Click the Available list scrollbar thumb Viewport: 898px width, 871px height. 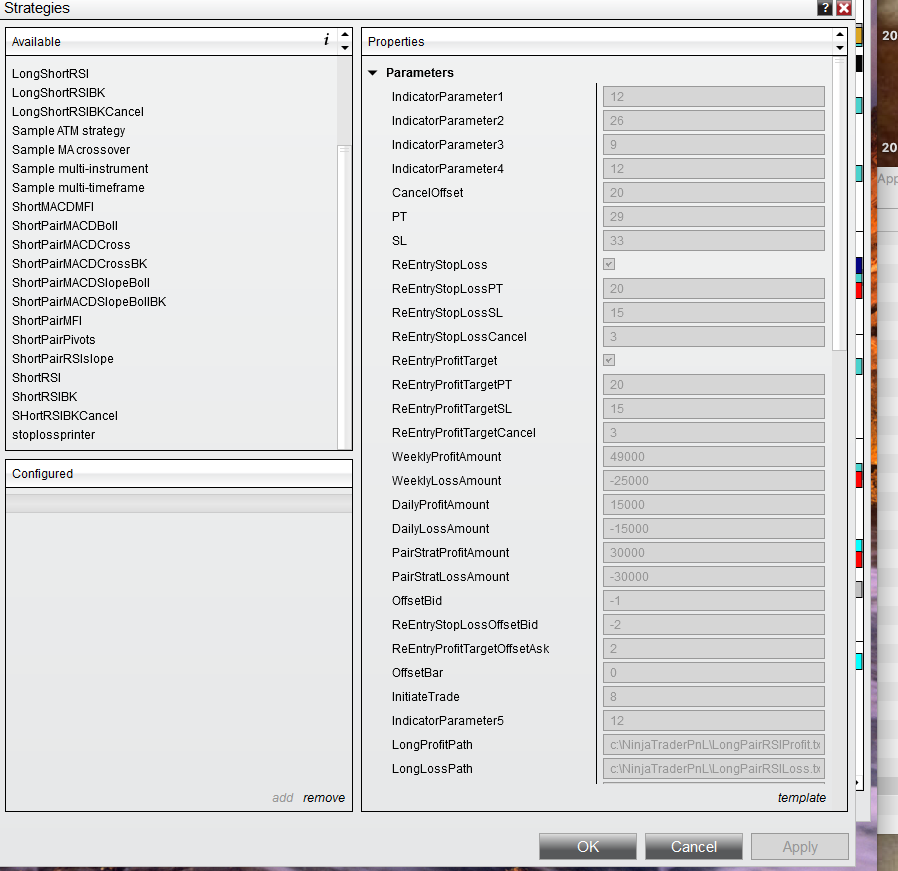click(x=344, y=298)
